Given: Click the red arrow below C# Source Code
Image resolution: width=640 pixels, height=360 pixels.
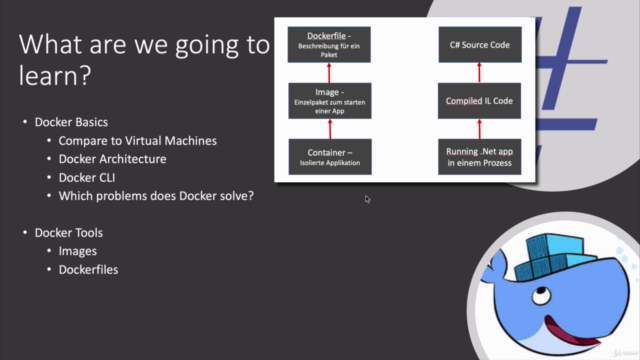Looking at the screenshot, I should [479, 73].
